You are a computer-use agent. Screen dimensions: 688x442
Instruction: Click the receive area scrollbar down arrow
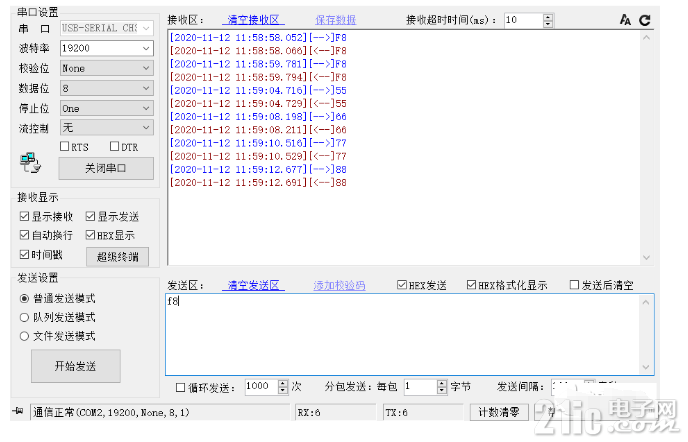[x=646, y=258]
